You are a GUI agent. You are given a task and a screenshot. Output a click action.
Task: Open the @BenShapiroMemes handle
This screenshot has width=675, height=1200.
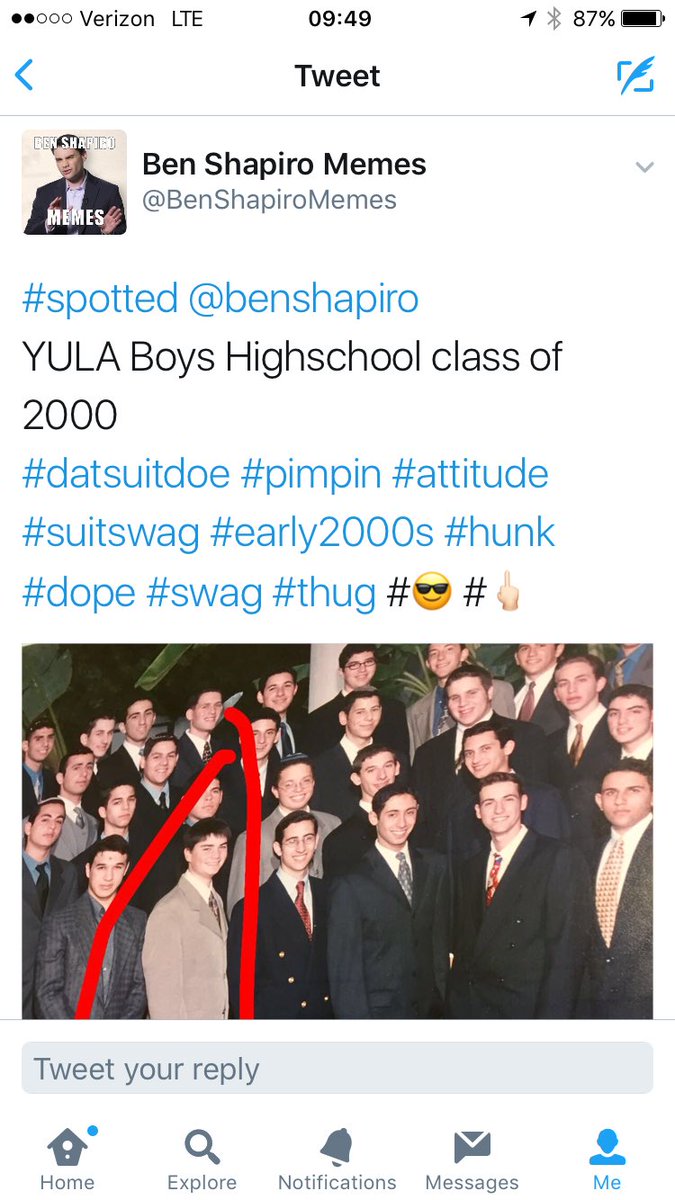tap(269, 200)
